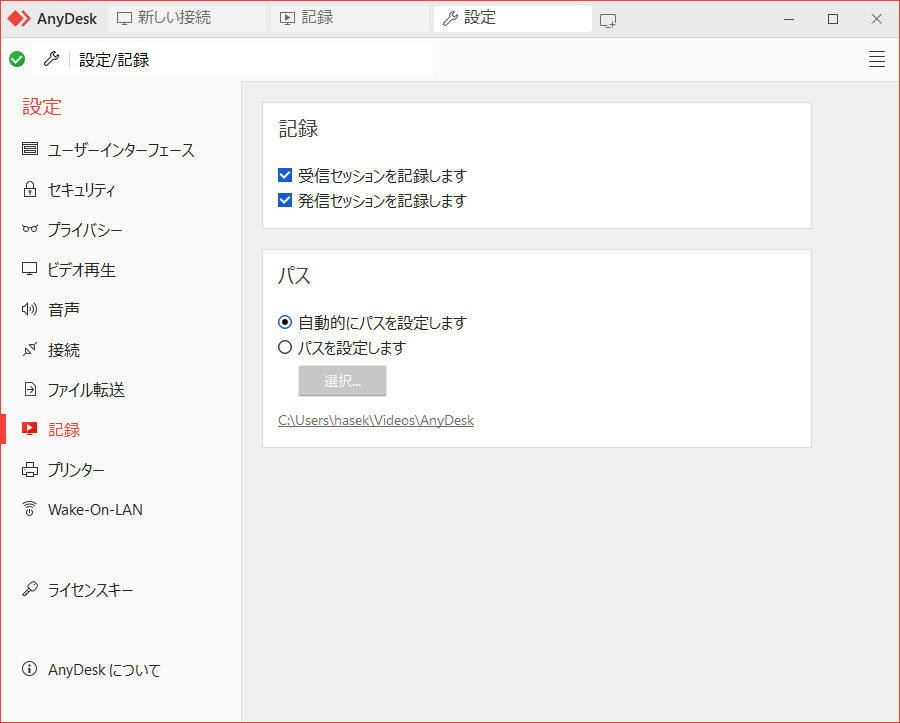Click the new session tab plus icon

coord(608,21)
